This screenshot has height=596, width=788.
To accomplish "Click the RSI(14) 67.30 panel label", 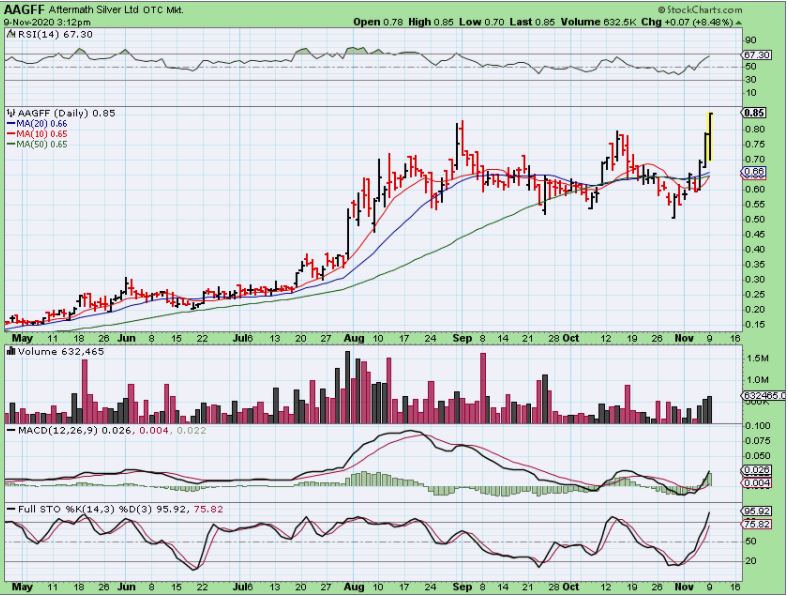I will (x=55, y=34).
